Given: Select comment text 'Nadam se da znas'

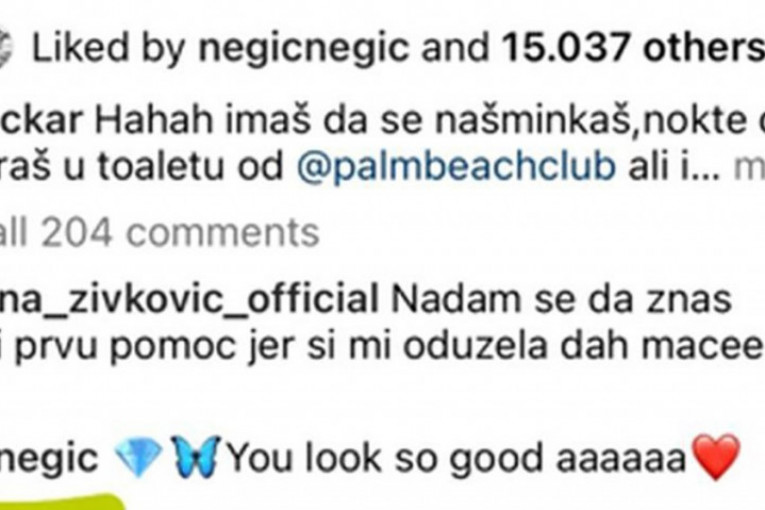Looking at the screenshot, I should 561,300.
